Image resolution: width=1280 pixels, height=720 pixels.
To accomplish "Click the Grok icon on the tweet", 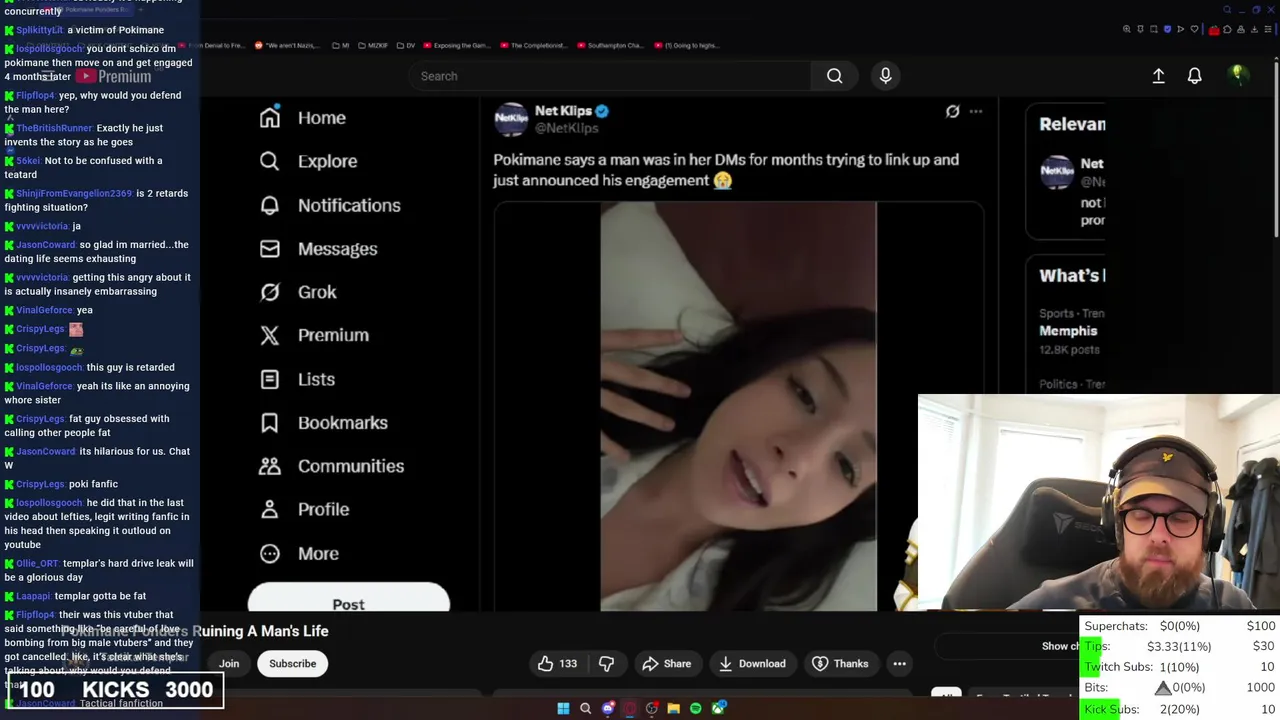I will click(953, 112).
